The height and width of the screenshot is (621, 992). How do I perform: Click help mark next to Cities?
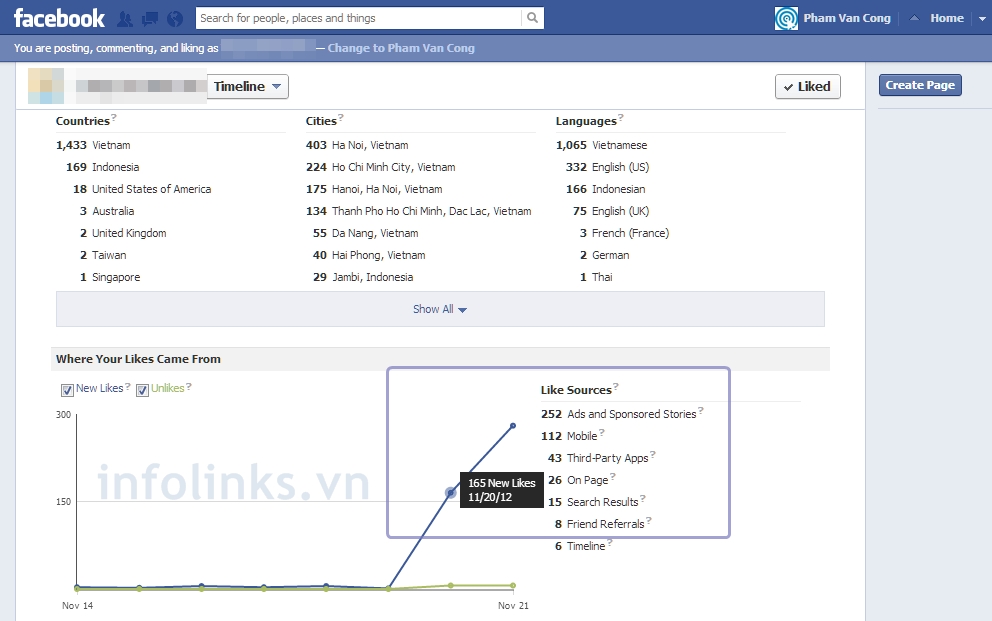click(341, 117)
